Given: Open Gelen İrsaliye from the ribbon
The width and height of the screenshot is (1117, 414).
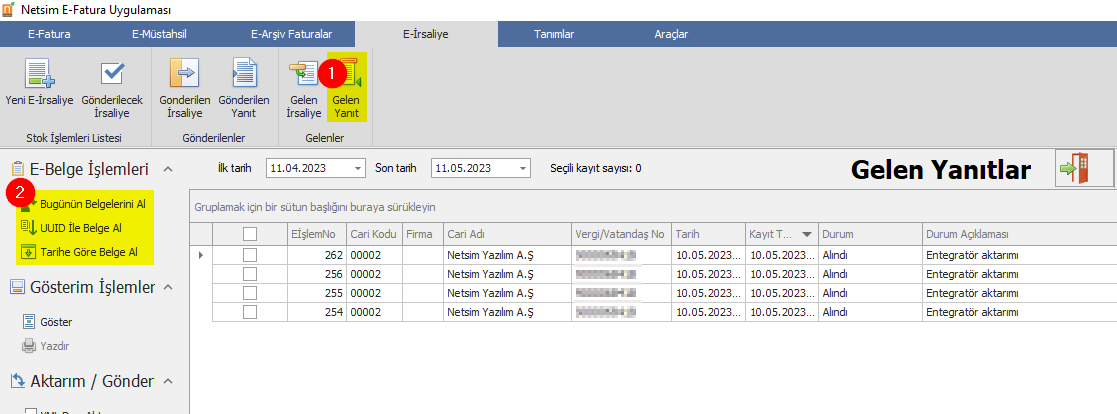Looking at the screenshot, I should pyautogui.click(x=303, y=90).
